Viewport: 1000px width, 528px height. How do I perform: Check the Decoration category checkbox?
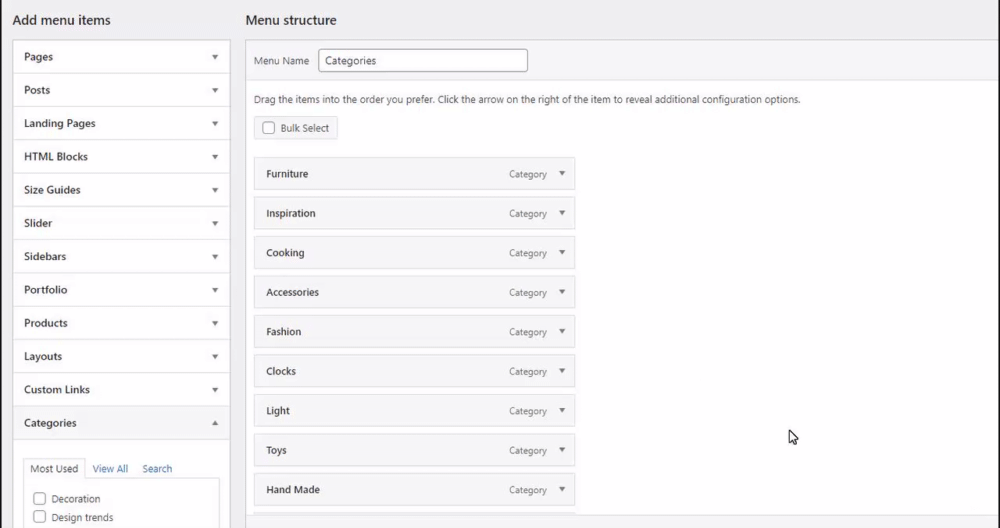40,499
